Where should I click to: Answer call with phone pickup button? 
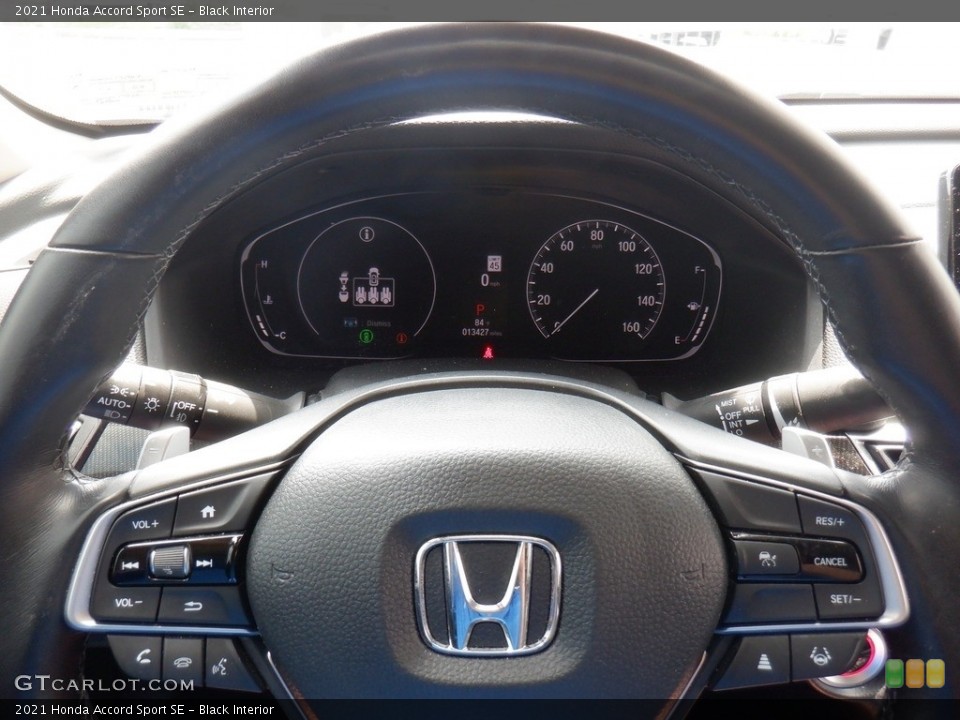pos(143,658)
